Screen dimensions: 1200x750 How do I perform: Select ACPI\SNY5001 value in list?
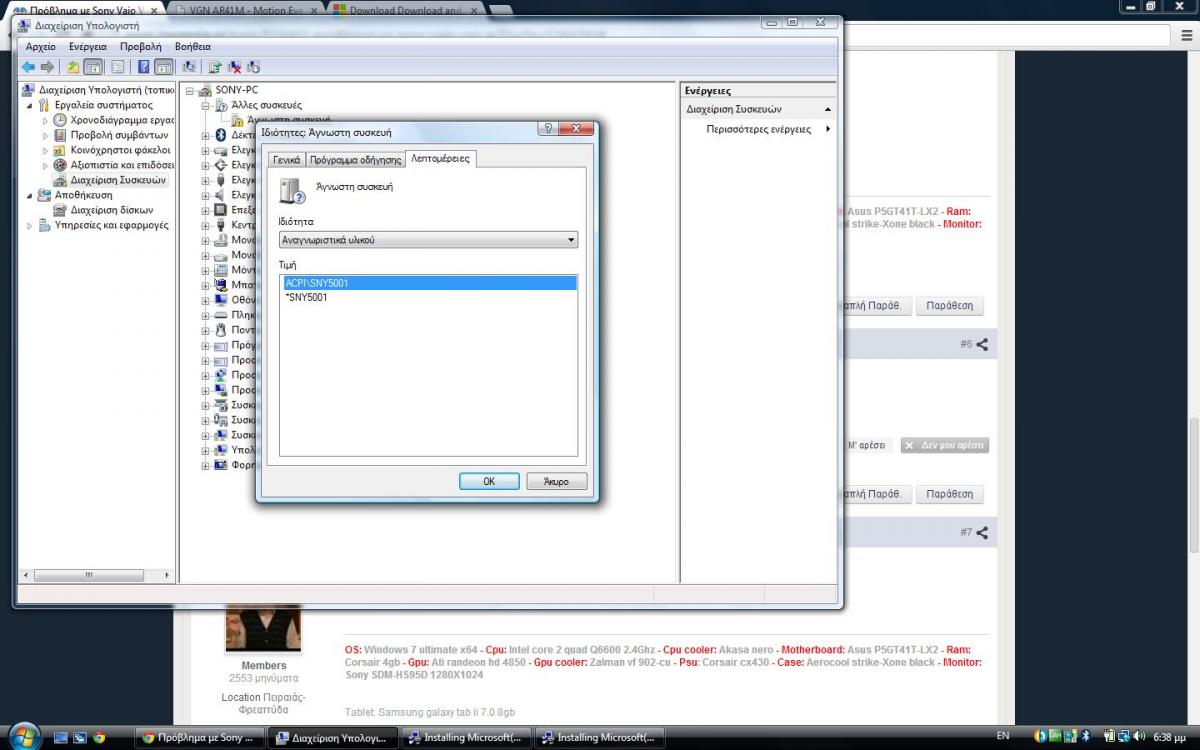(x=428, y=283)
